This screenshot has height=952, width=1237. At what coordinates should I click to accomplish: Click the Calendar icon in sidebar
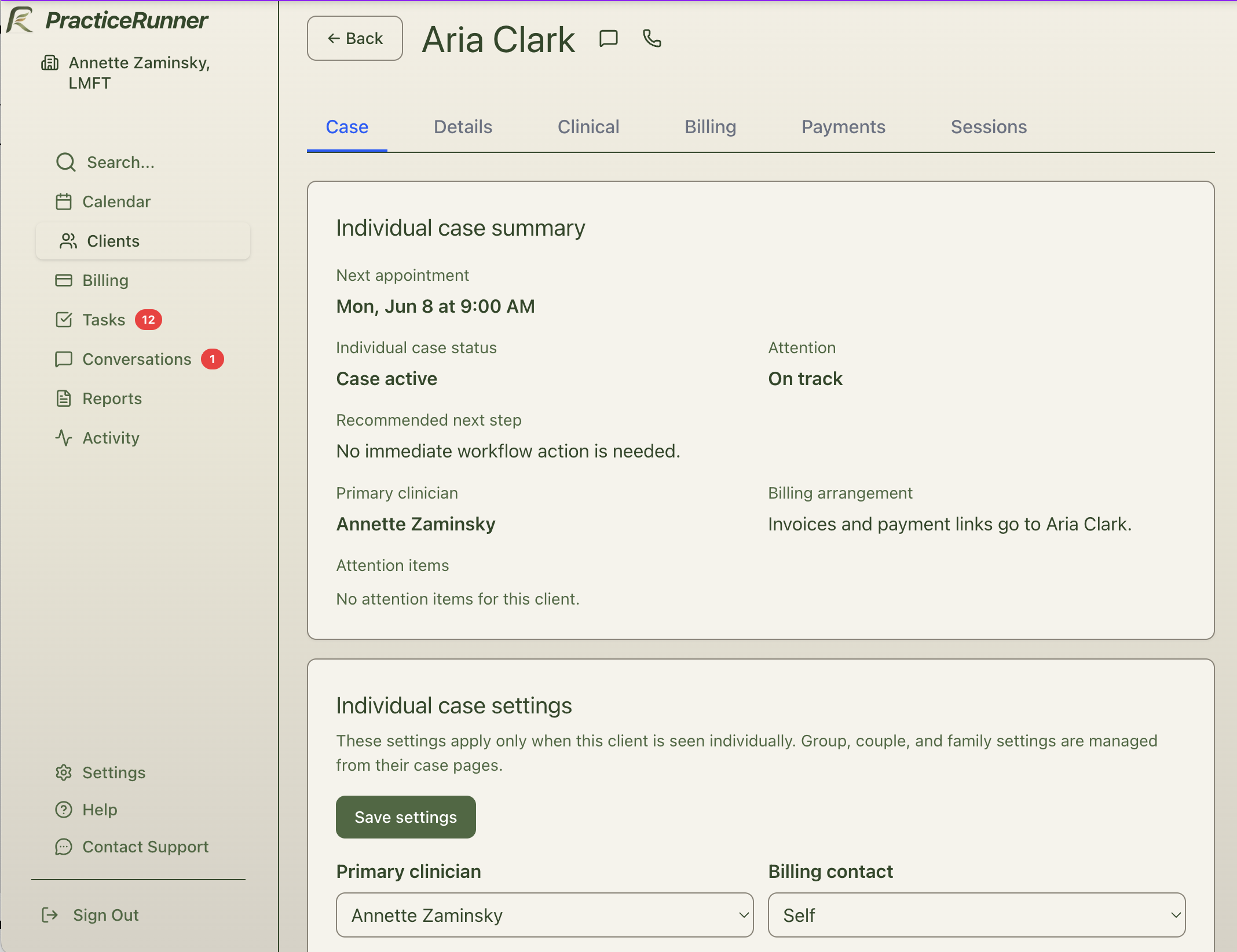pos(64,202)
